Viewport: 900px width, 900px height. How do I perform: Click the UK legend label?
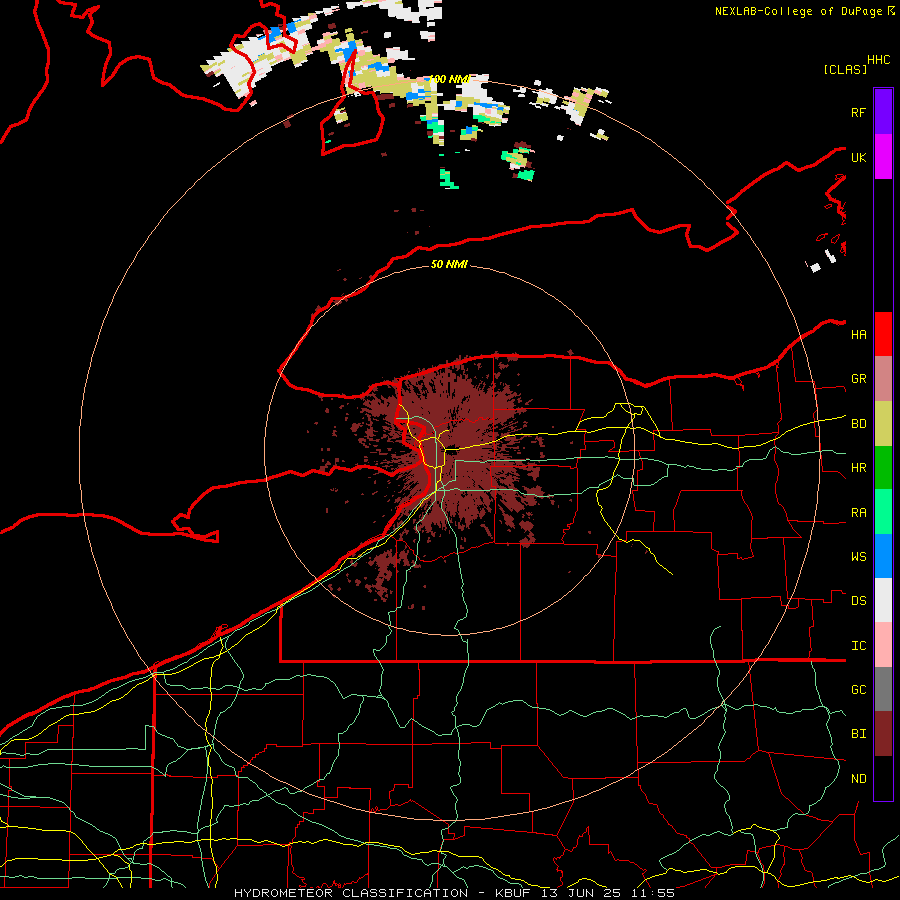pos(859,157)
